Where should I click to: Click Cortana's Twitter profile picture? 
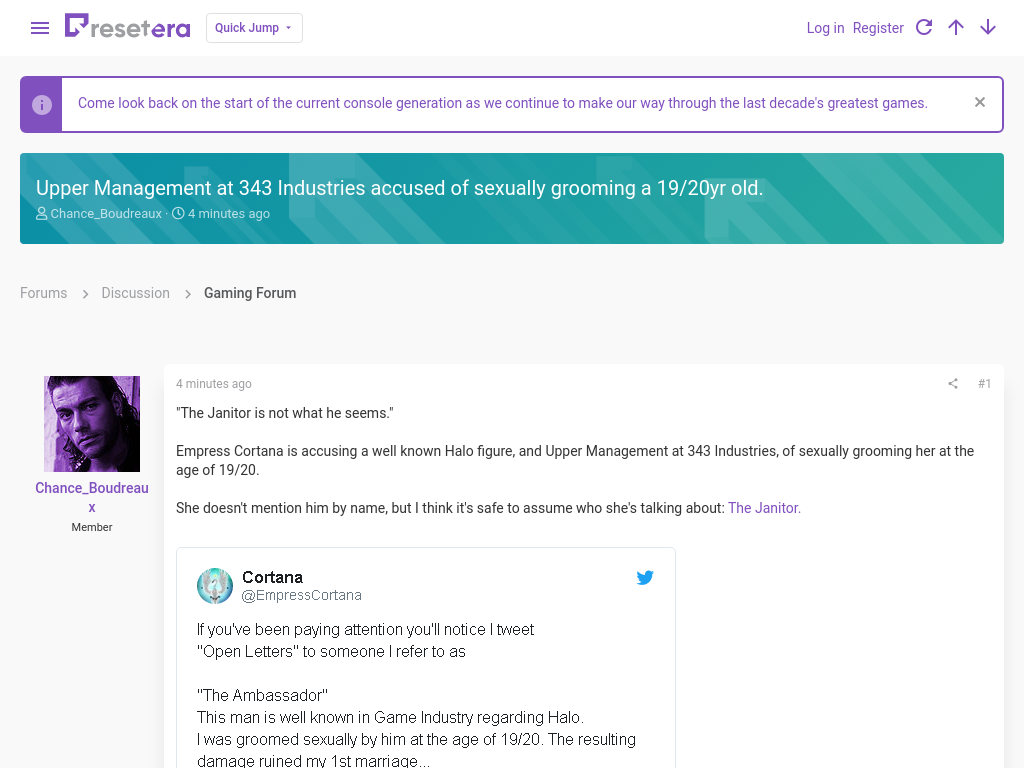point(215,586)
